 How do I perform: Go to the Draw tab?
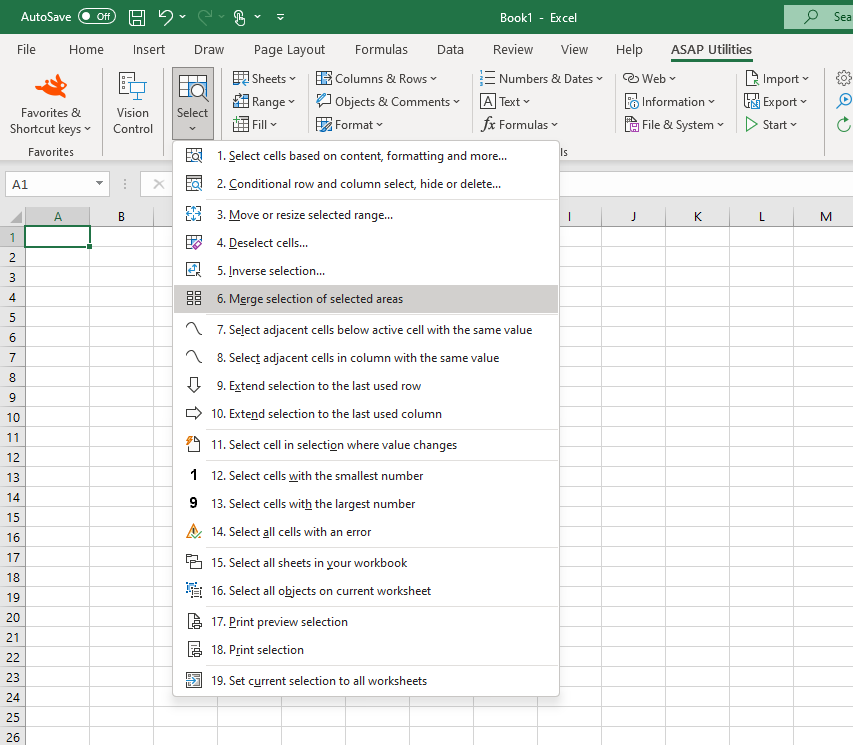pos(209,50)
